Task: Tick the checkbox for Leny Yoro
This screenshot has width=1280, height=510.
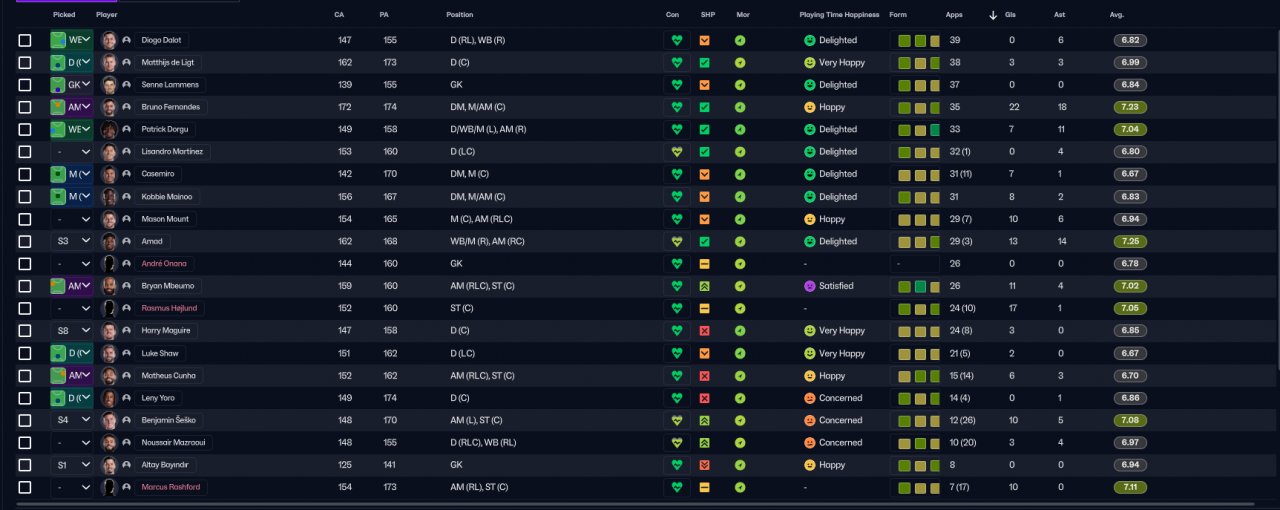Action: (25, 398)
